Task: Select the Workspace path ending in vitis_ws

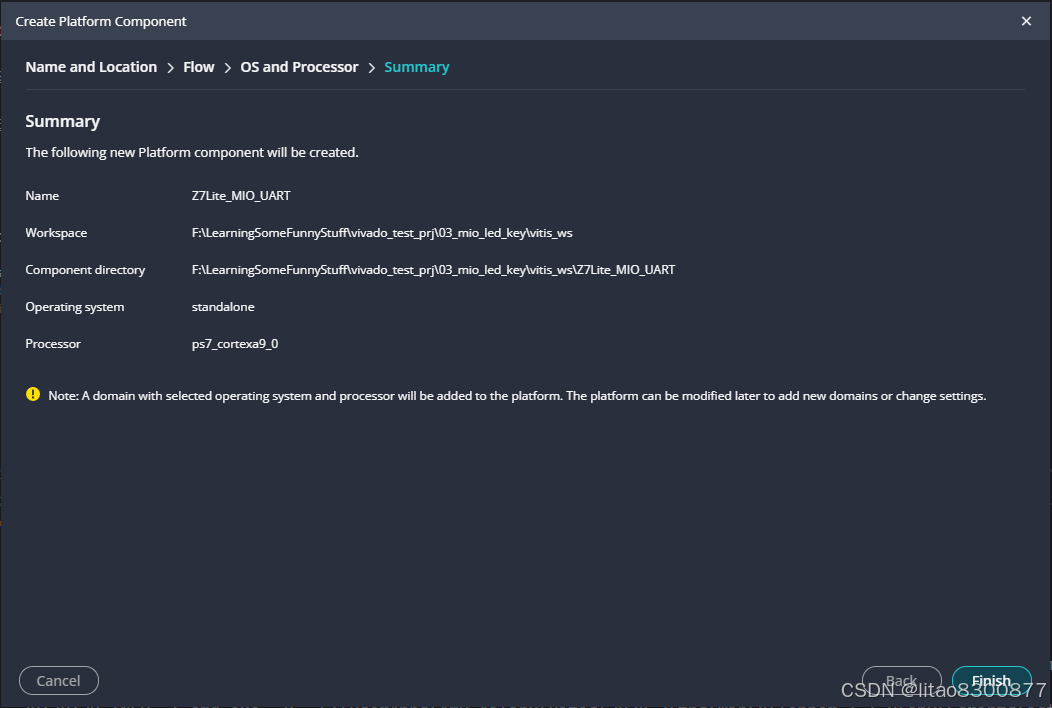Action: point(382,233)
